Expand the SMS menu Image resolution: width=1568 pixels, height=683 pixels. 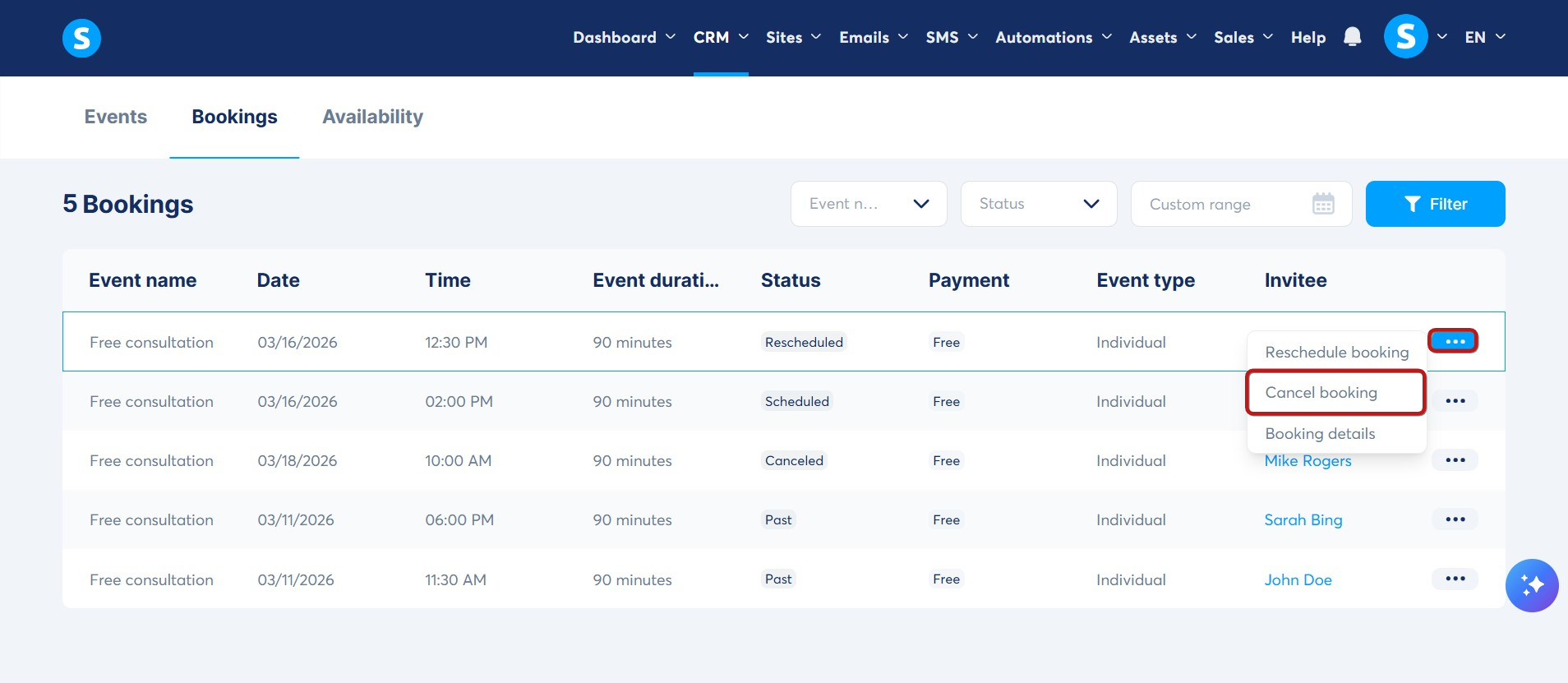point(952,37)
